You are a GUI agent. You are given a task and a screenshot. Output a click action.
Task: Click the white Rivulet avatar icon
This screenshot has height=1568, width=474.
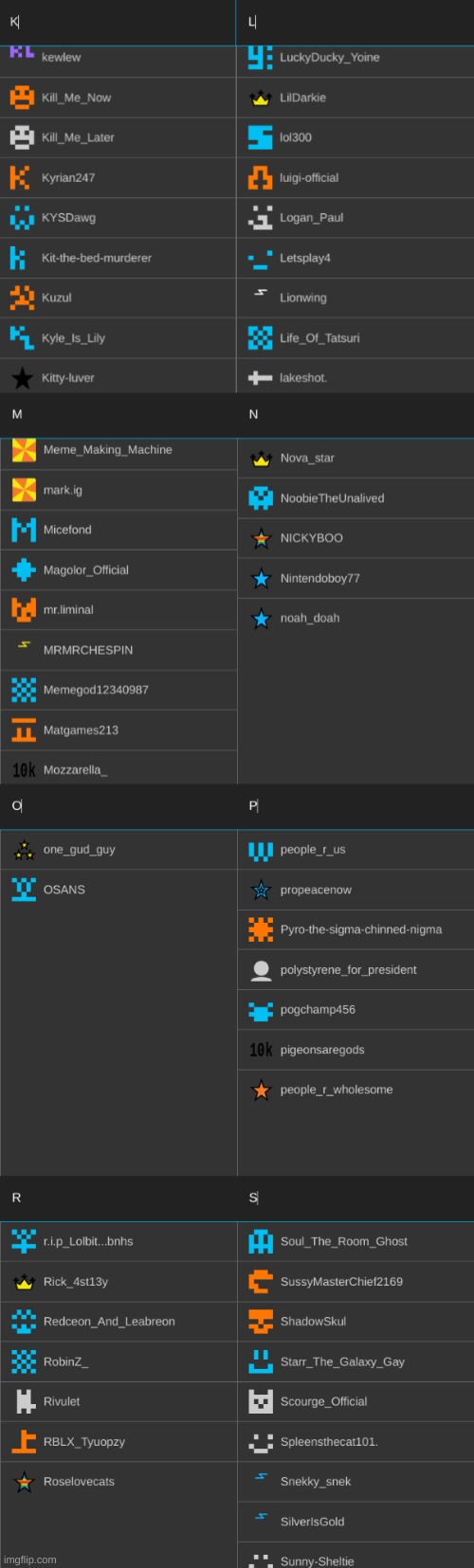click(x=24, y=1401)
